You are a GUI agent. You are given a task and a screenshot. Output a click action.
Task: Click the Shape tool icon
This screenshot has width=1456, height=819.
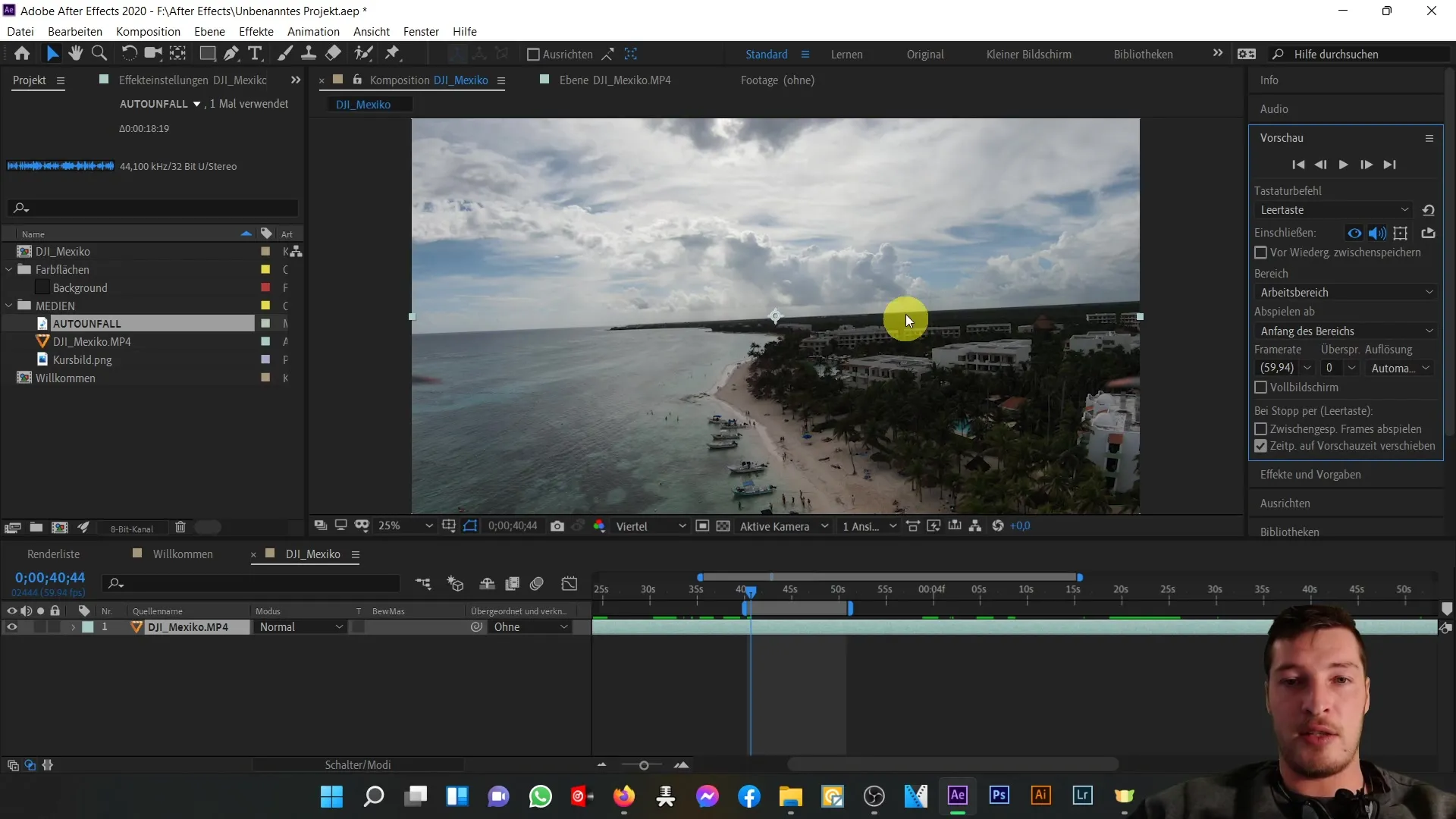[207, 54]
